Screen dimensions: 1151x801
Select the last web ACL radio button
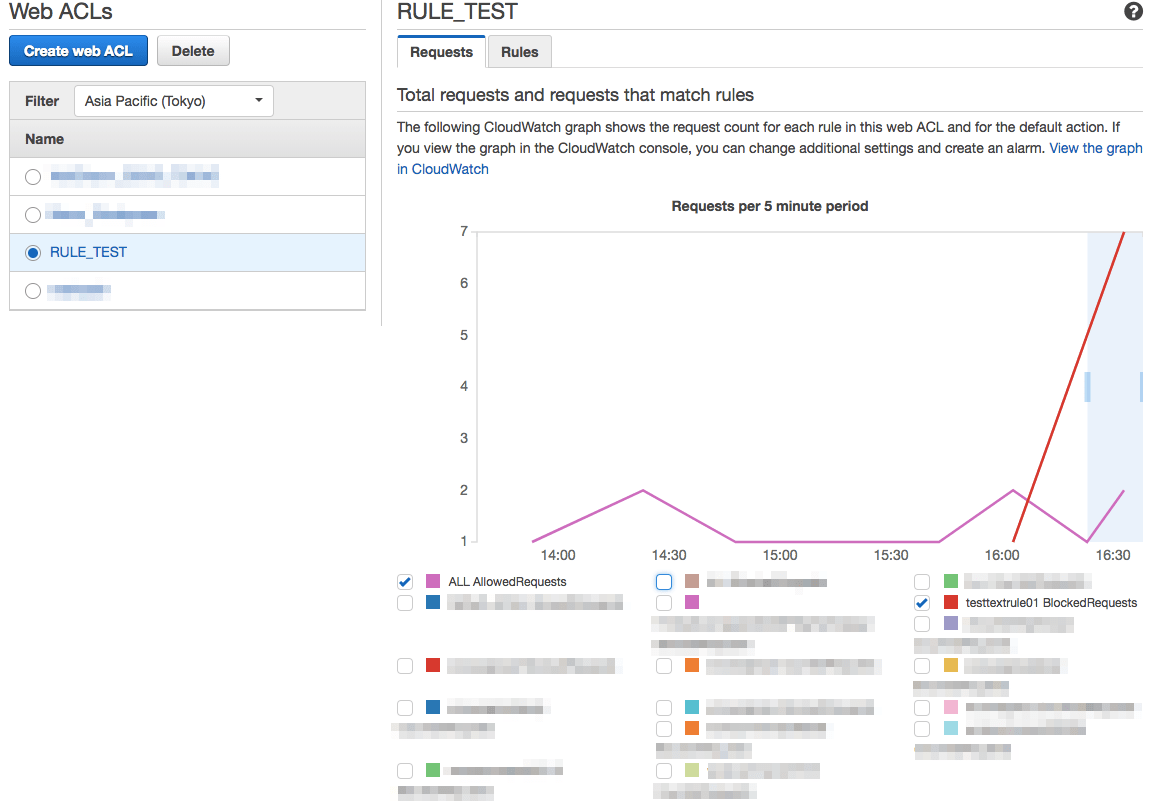coord(33,291)
